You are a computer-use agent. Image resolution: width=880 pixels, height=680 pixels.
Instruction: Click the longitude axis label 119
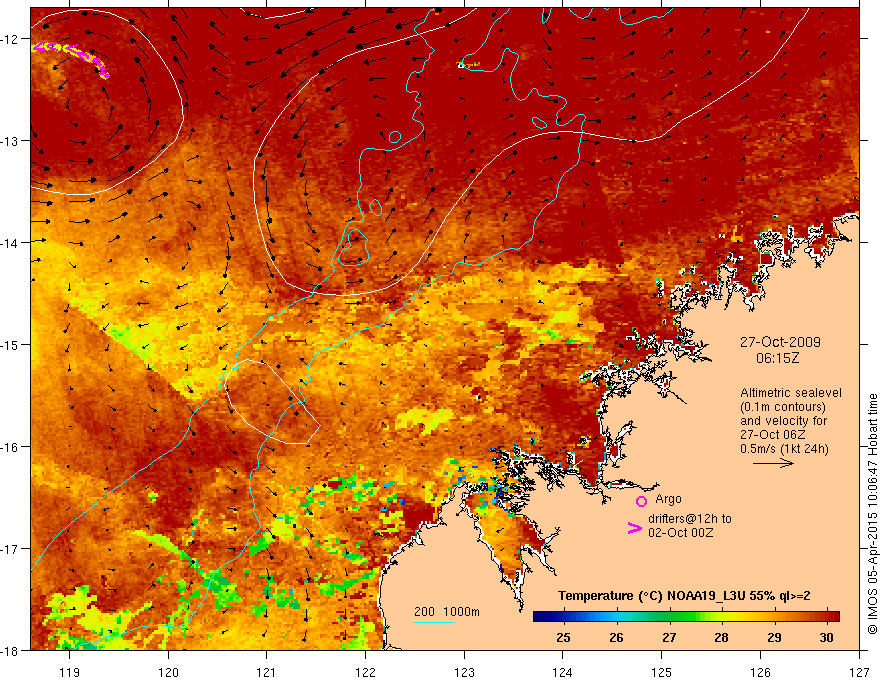(70, 672)
